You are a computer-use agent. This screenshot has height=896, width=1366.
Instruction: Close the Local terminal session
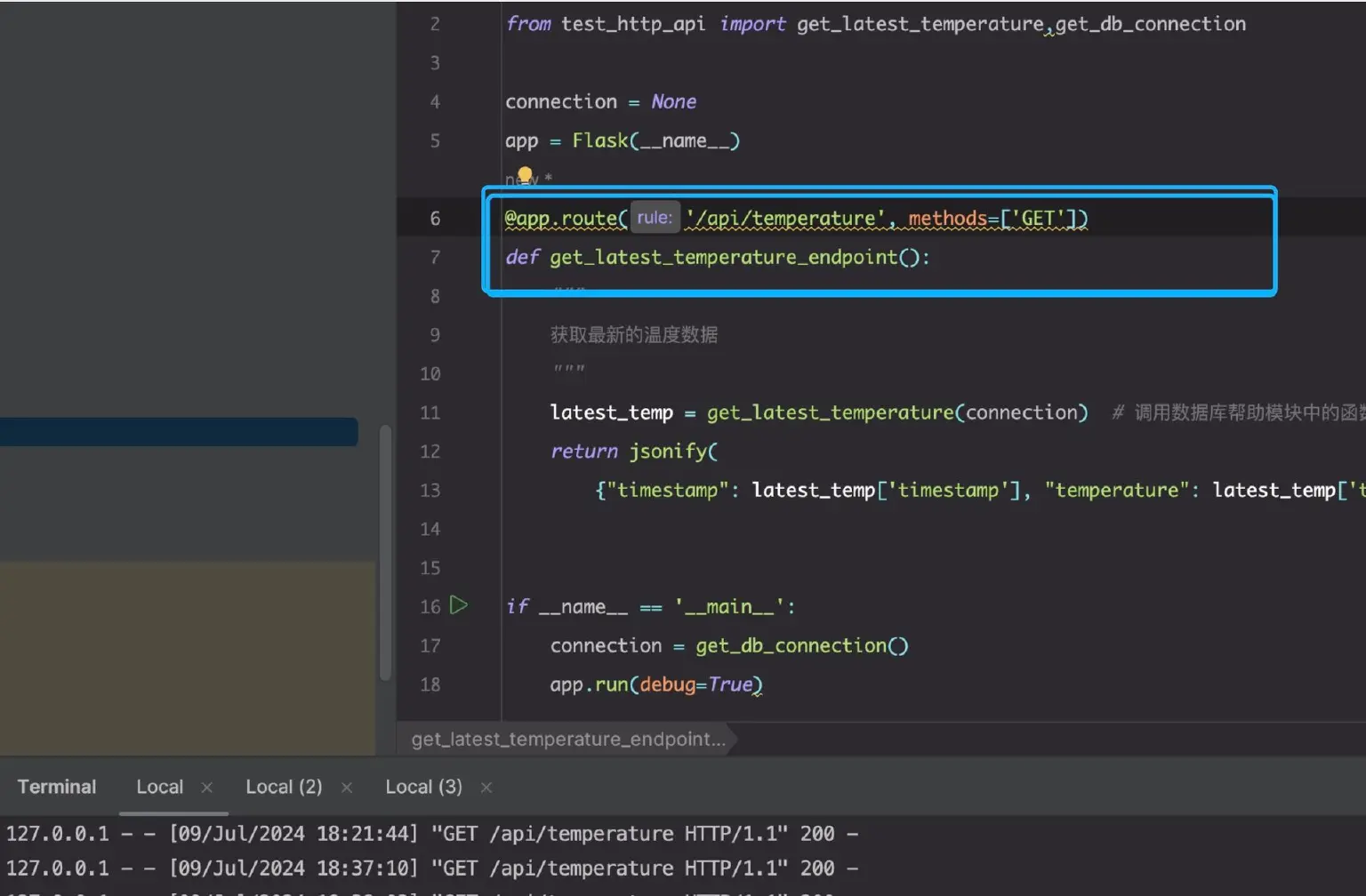tap(205, 788)
